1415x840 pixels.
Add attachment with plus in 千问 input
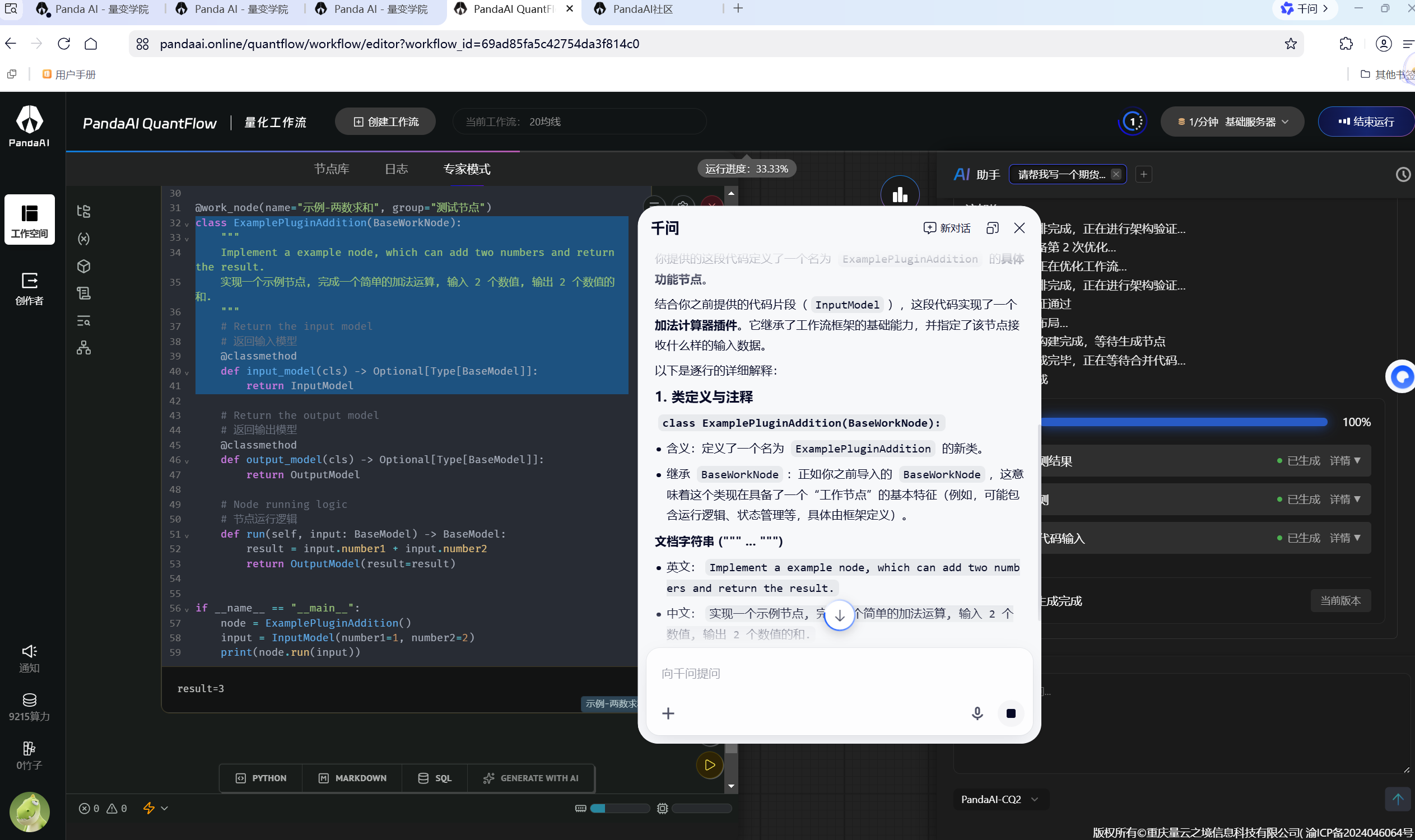[x=668, y=713]
